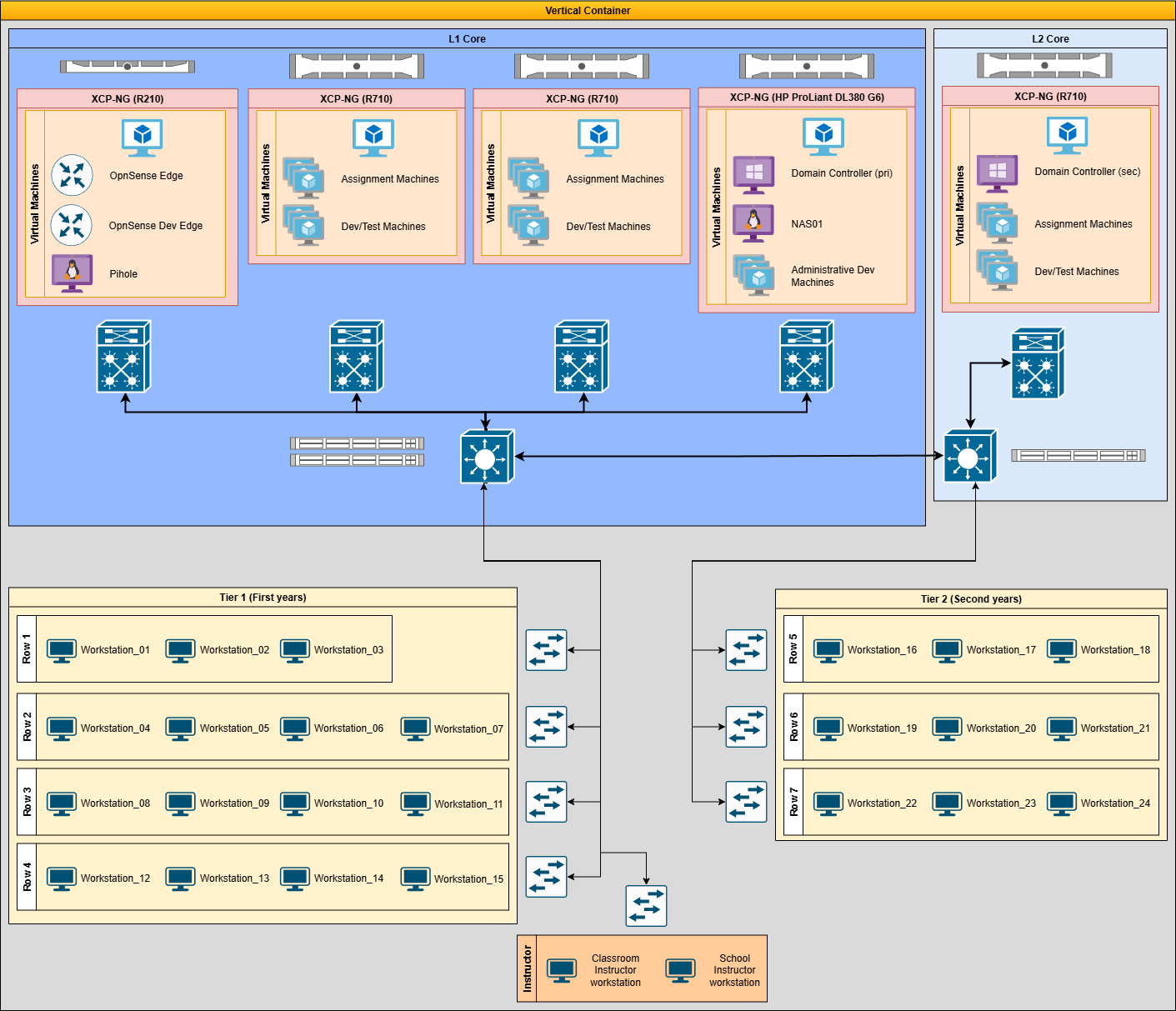1176x1011 pixels.
Task: Select the Workstation_24 monitor icon
Action: pos(1062,804)
